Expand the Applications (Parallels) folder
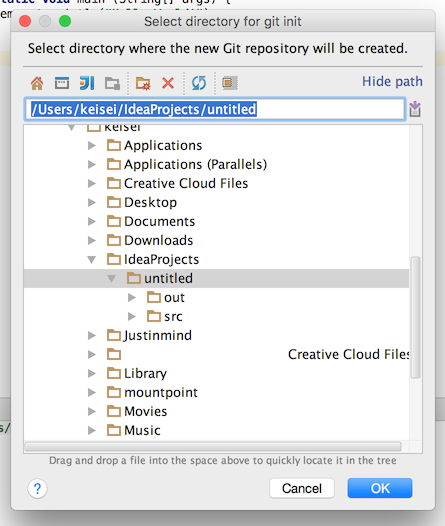This screenshot has width=445, height=526. [92, 164]
